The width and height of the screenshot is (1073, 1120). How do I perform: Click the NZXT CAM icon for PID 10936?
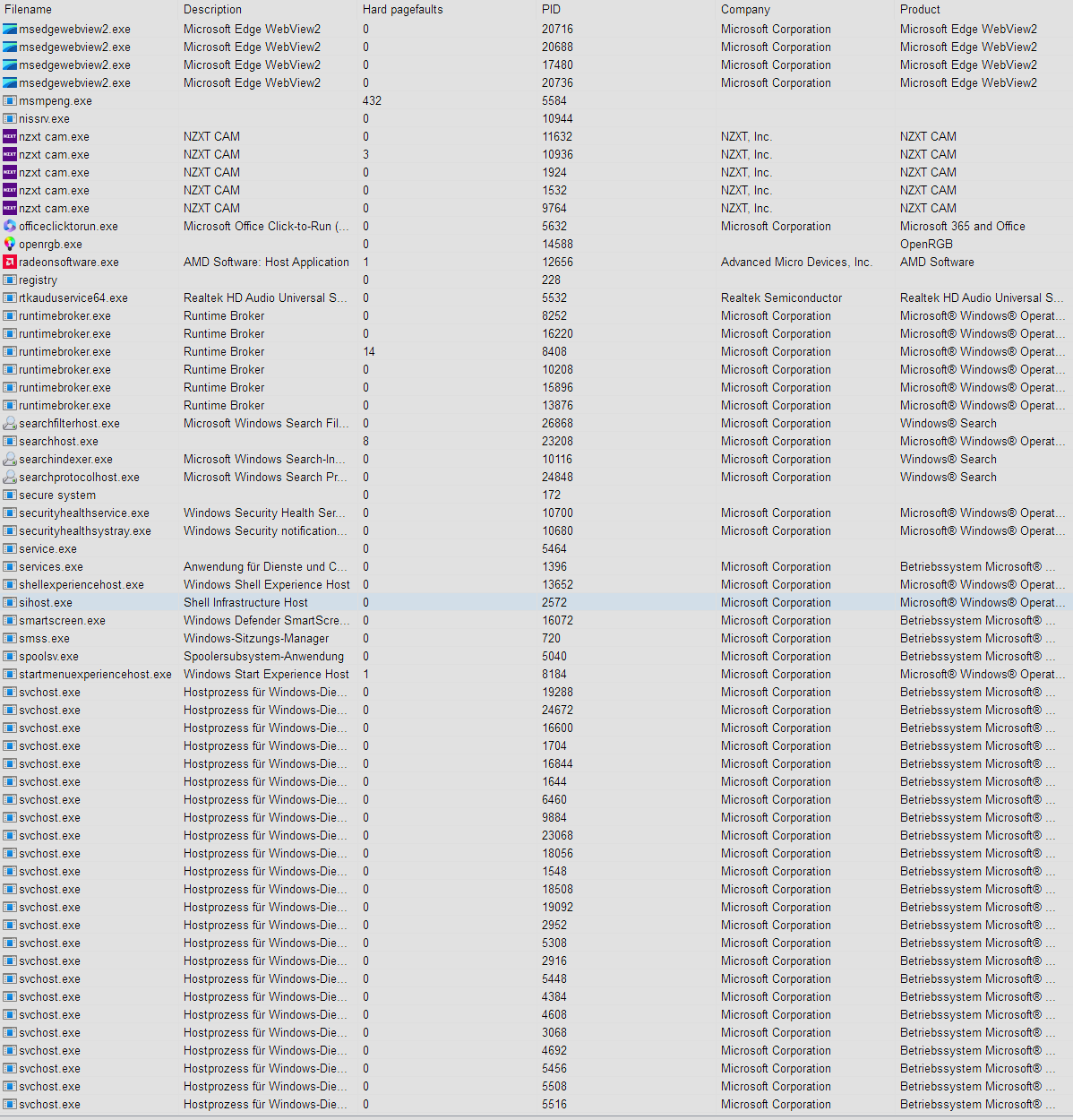coord(10,154)
